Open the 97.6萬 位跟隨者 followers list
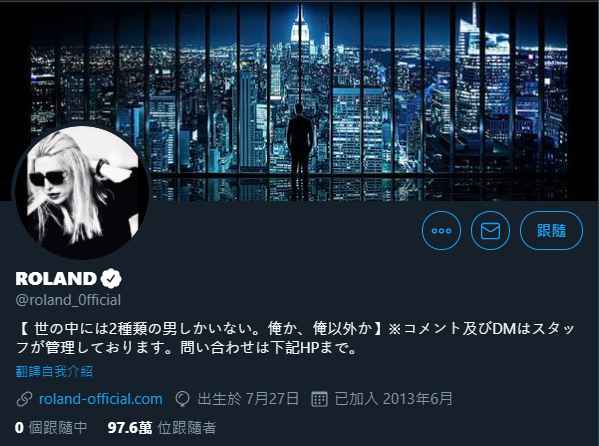 point(162,428)
